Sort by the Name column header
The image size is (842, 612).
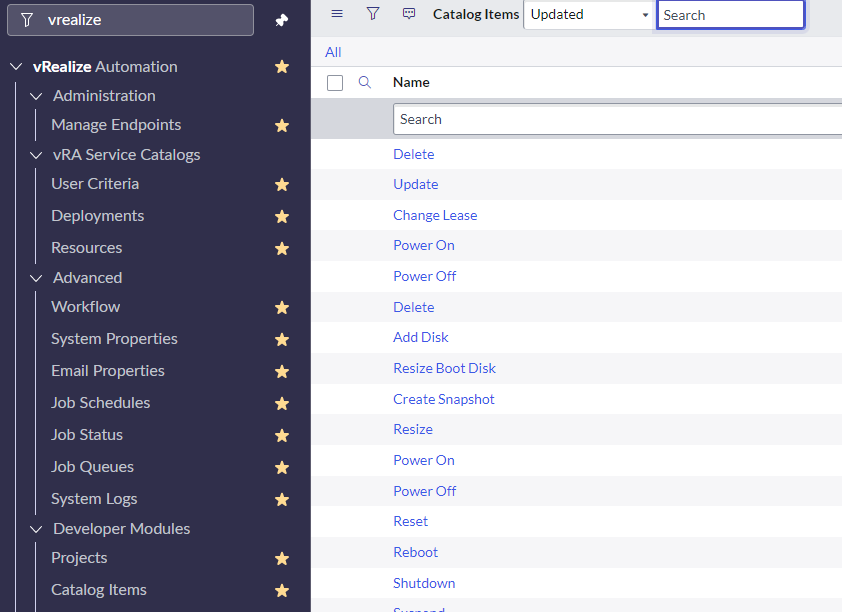pos(411,82)
